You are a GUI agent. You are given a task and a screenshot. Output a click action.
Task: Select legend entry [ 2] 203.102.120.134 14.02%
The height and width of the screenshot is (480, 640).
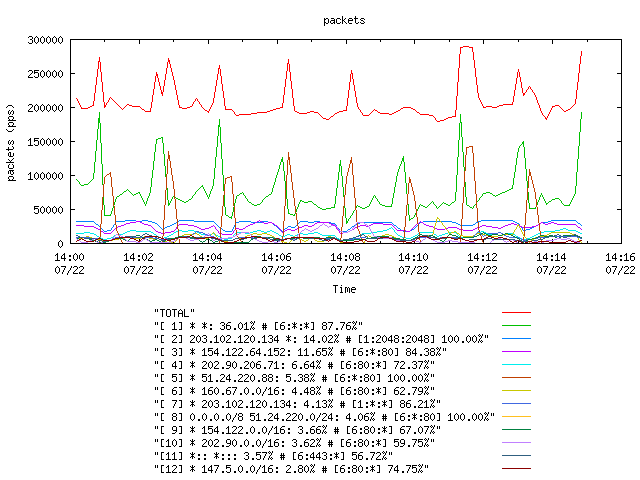[x=321, y=339]
